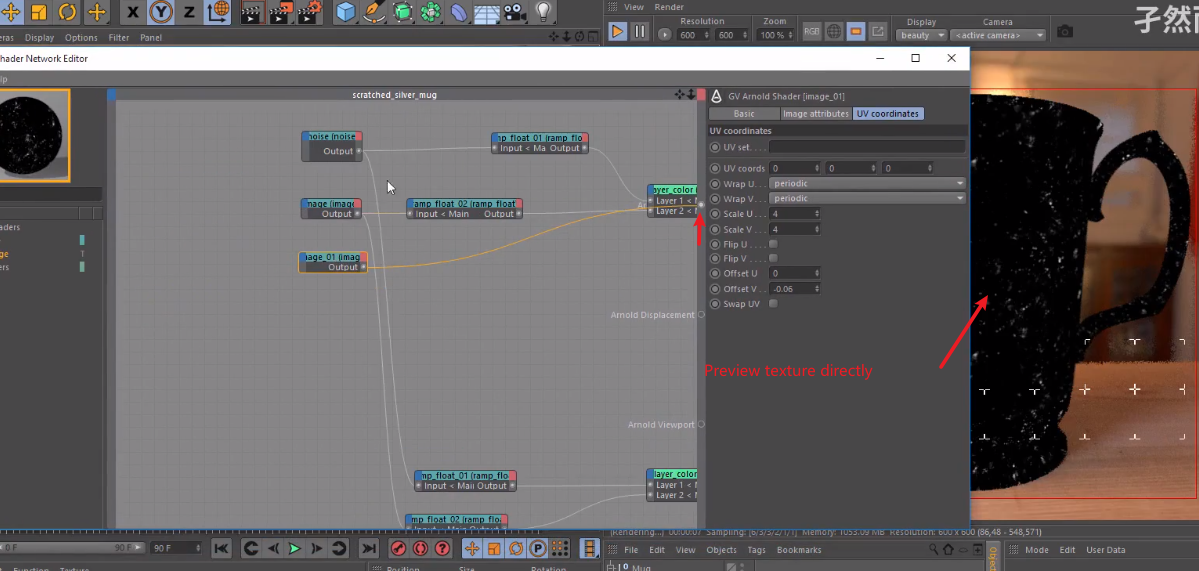
Task: Toggle the Y axis lock
Action: (x=161, y=12)
